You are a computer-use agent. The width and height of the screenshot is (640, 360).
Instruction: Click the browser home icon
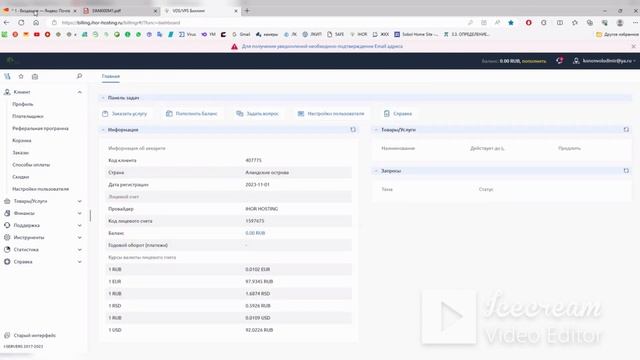[36, 22]
